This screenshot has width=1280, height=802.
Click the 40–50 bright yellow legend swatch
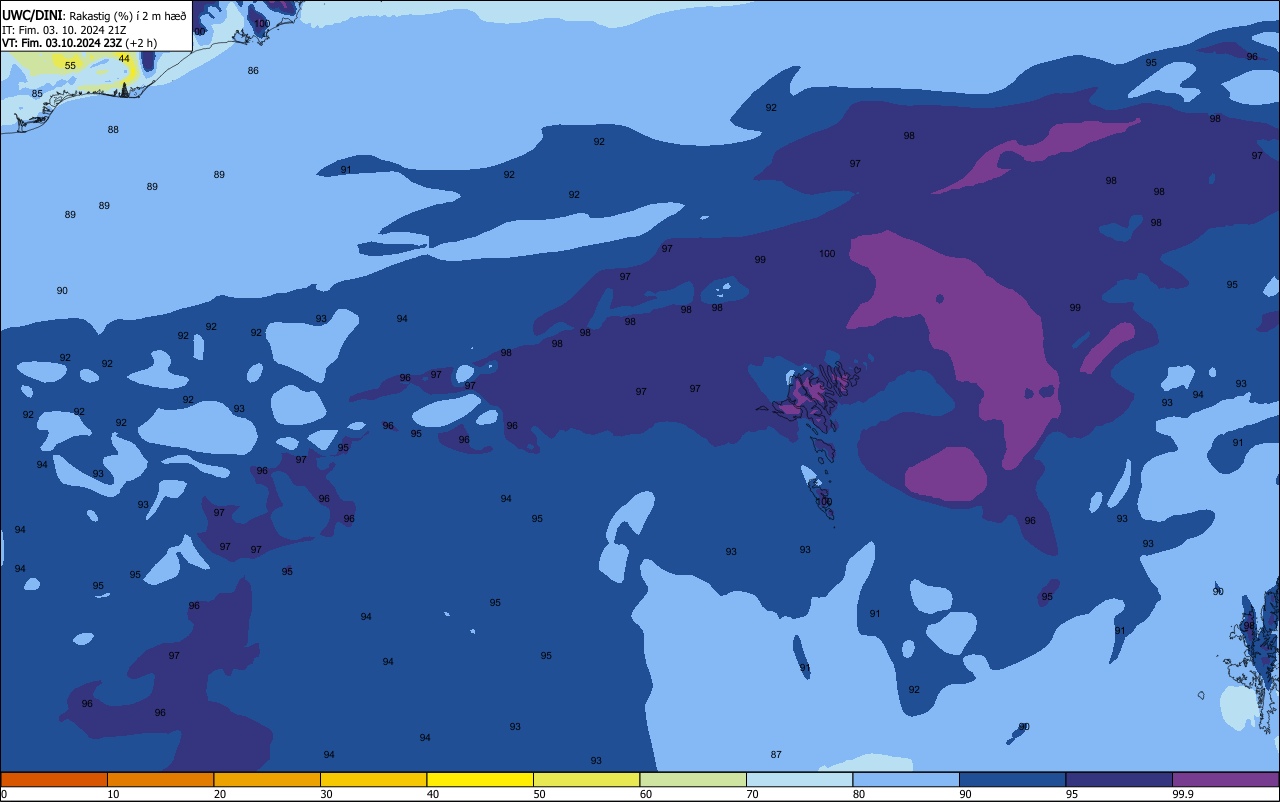pos(480,779)
